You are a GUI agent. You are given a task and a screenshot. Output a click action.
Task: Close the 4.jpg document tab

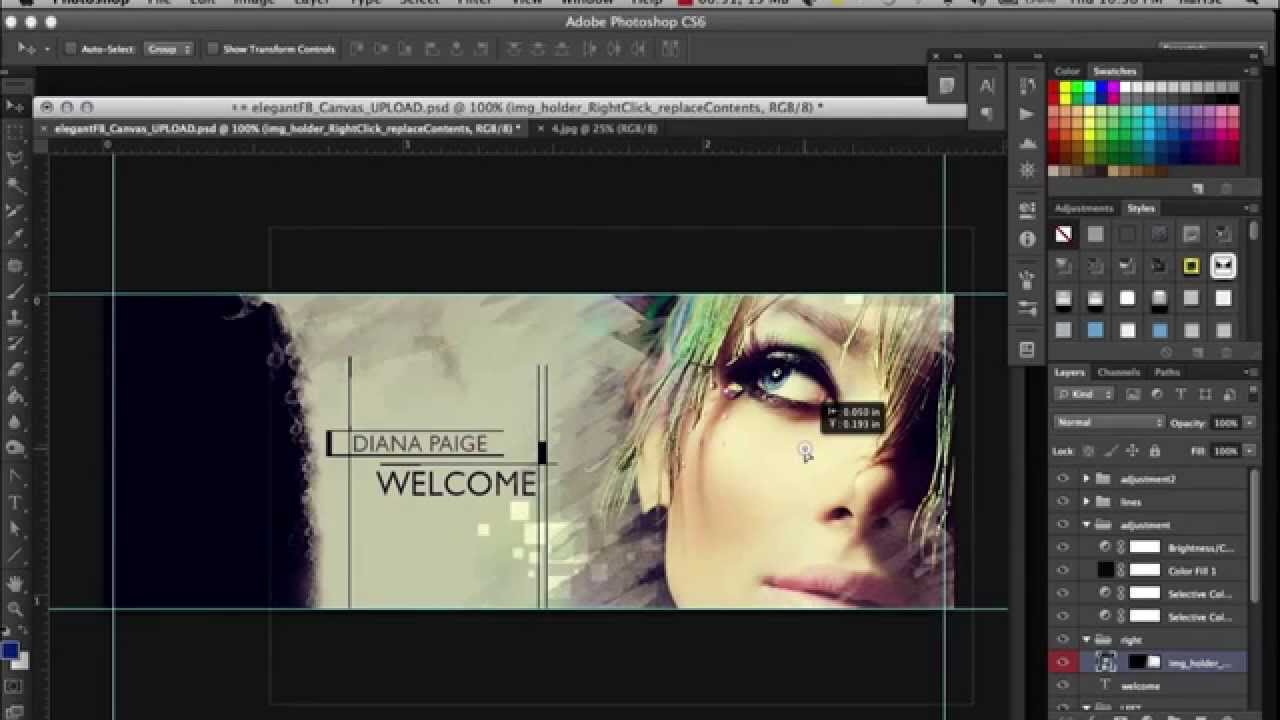tap(541, 129)
